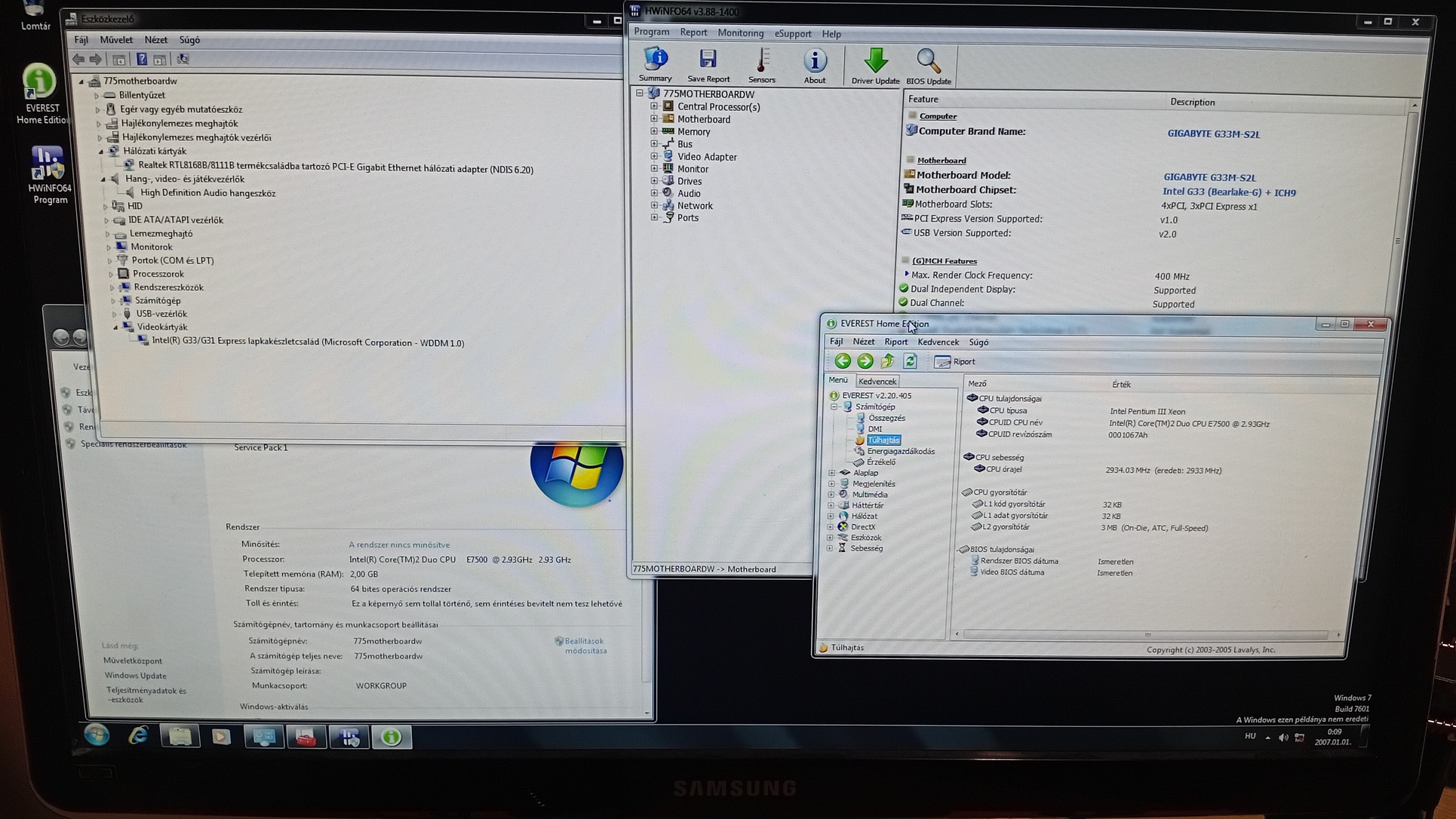The image size is (1456, 819).
Task: Click the Riport button in EVEREST
Action: pos(954,361)
